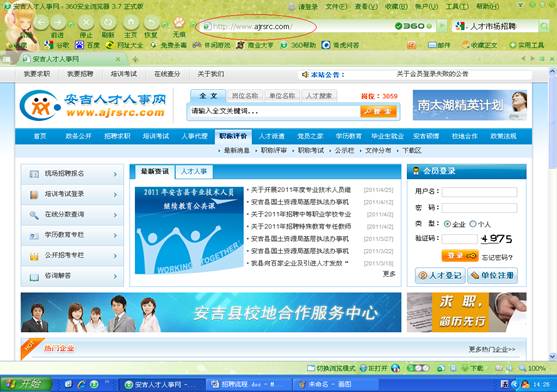This screenshot has height=392, width=557.
Task: Click the paw-print 无痕 icon
Action: coord(179,23)
